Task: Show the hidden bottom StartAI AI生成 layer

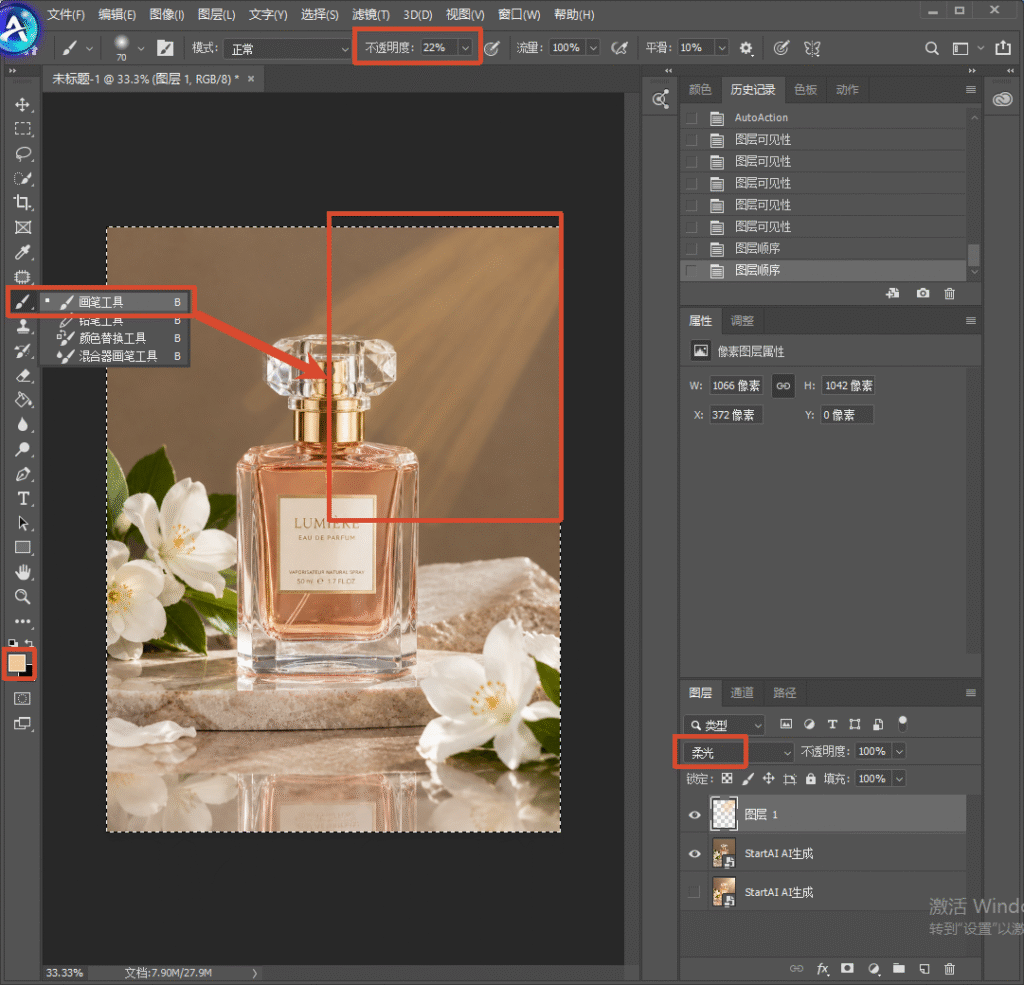Action: [694, 892]
